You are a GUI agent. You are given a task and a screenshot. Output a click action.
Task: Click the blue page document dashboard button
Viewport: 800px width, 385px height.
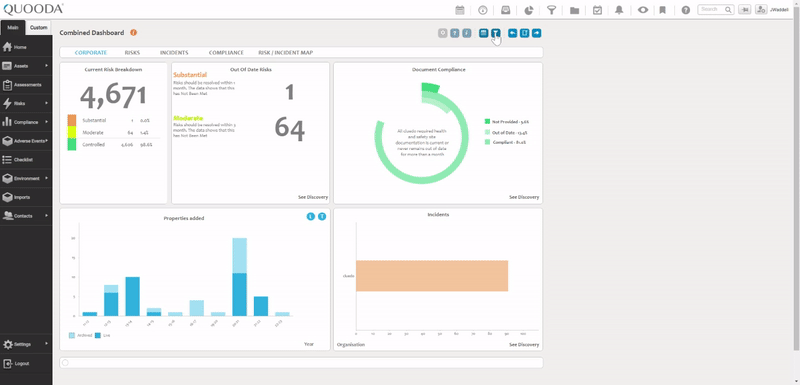pos(524,33)
